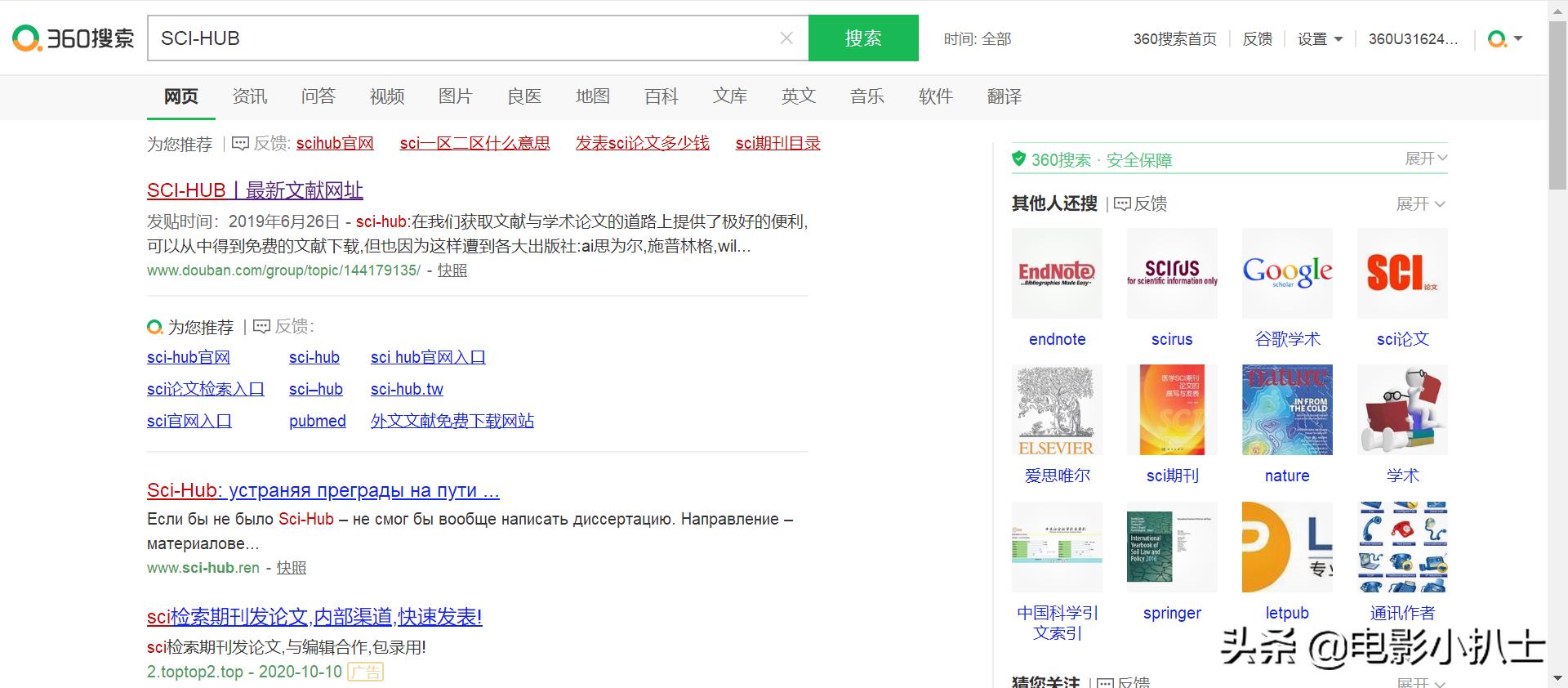Open the 时间: 全部 time filter
This screenshot has height=688, width=1568.
click(x=978, y=38)
